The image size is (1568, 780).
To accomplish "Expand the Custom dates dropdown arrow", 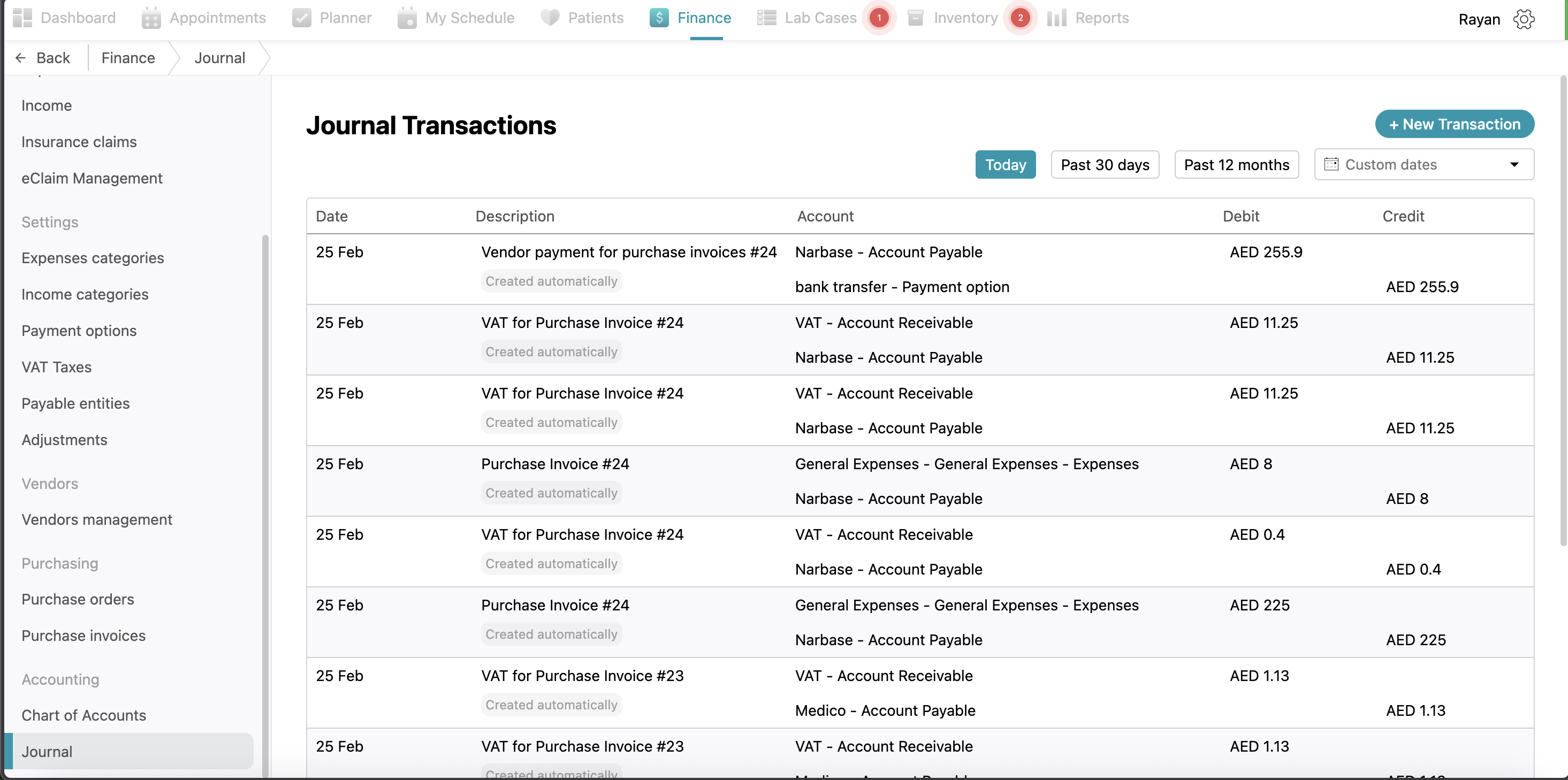I will pos(1514,165).
